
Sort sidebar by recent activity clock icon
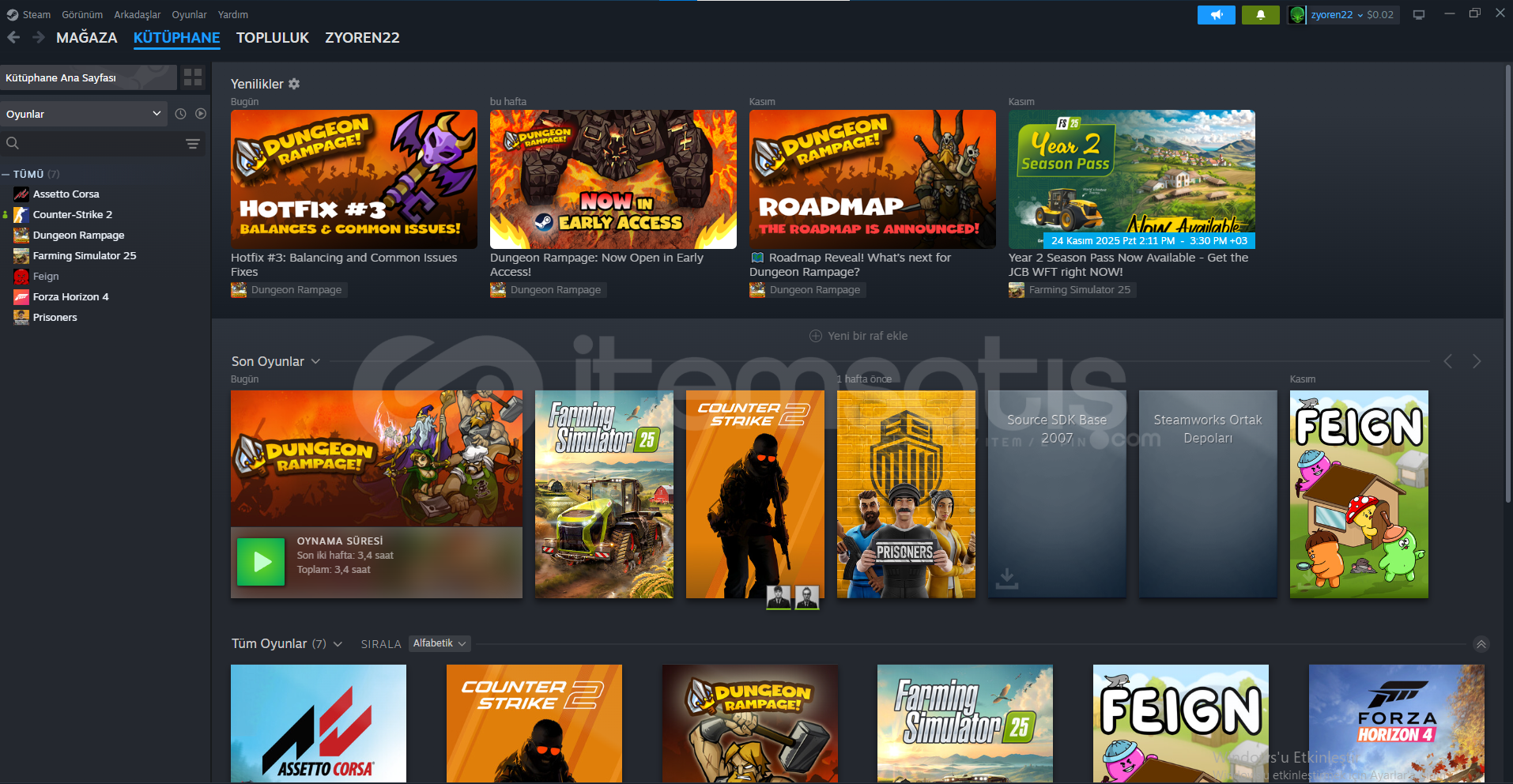click(x=180, y=114)
